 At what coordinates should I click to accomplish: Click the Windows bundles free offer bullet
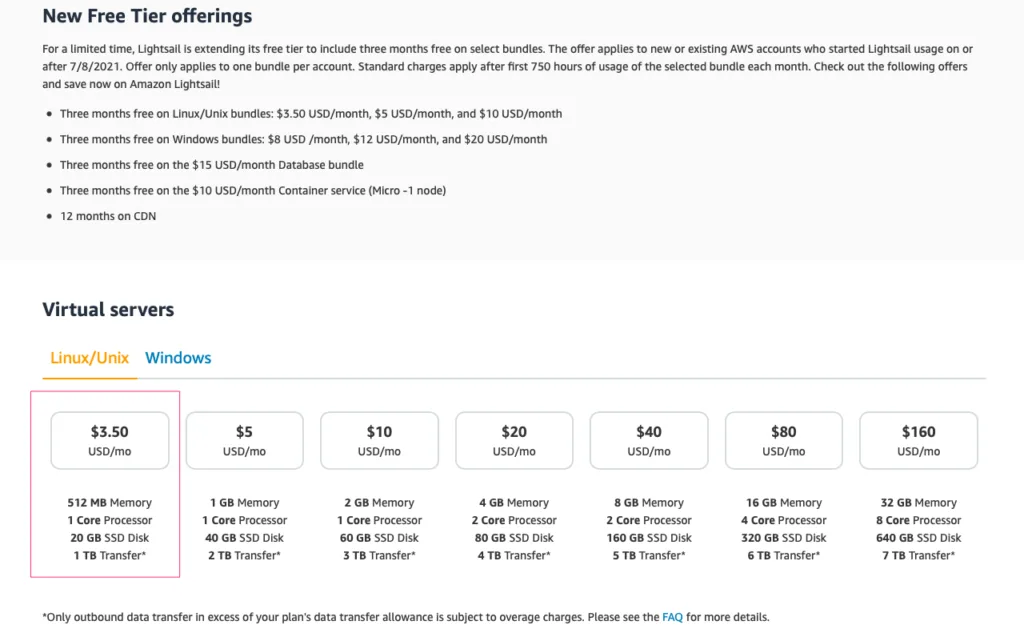(303, 139)
